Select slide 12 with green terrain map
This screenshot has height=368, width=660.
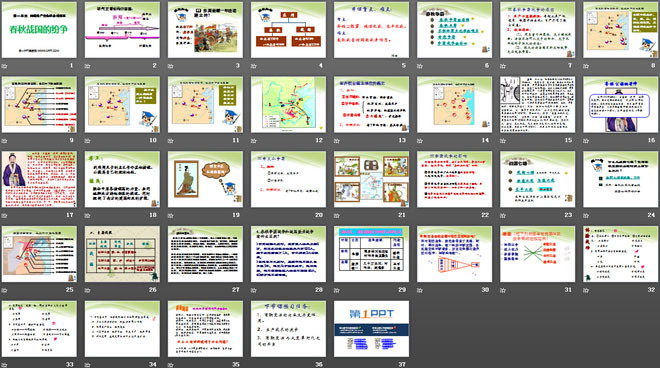coord(288,104)
